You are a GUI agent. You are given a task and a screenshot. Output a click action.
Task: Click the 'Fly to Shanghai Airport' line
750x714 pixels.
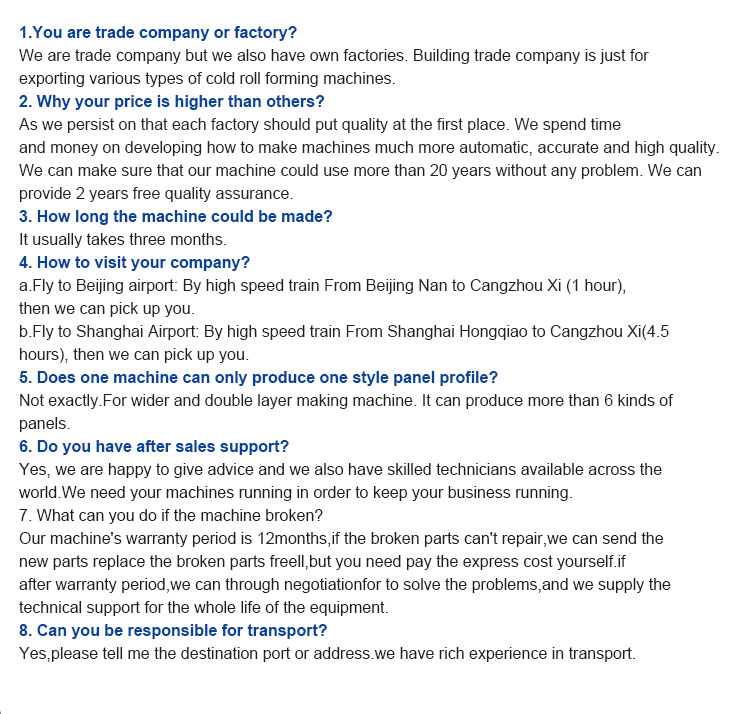pos(344,331)
